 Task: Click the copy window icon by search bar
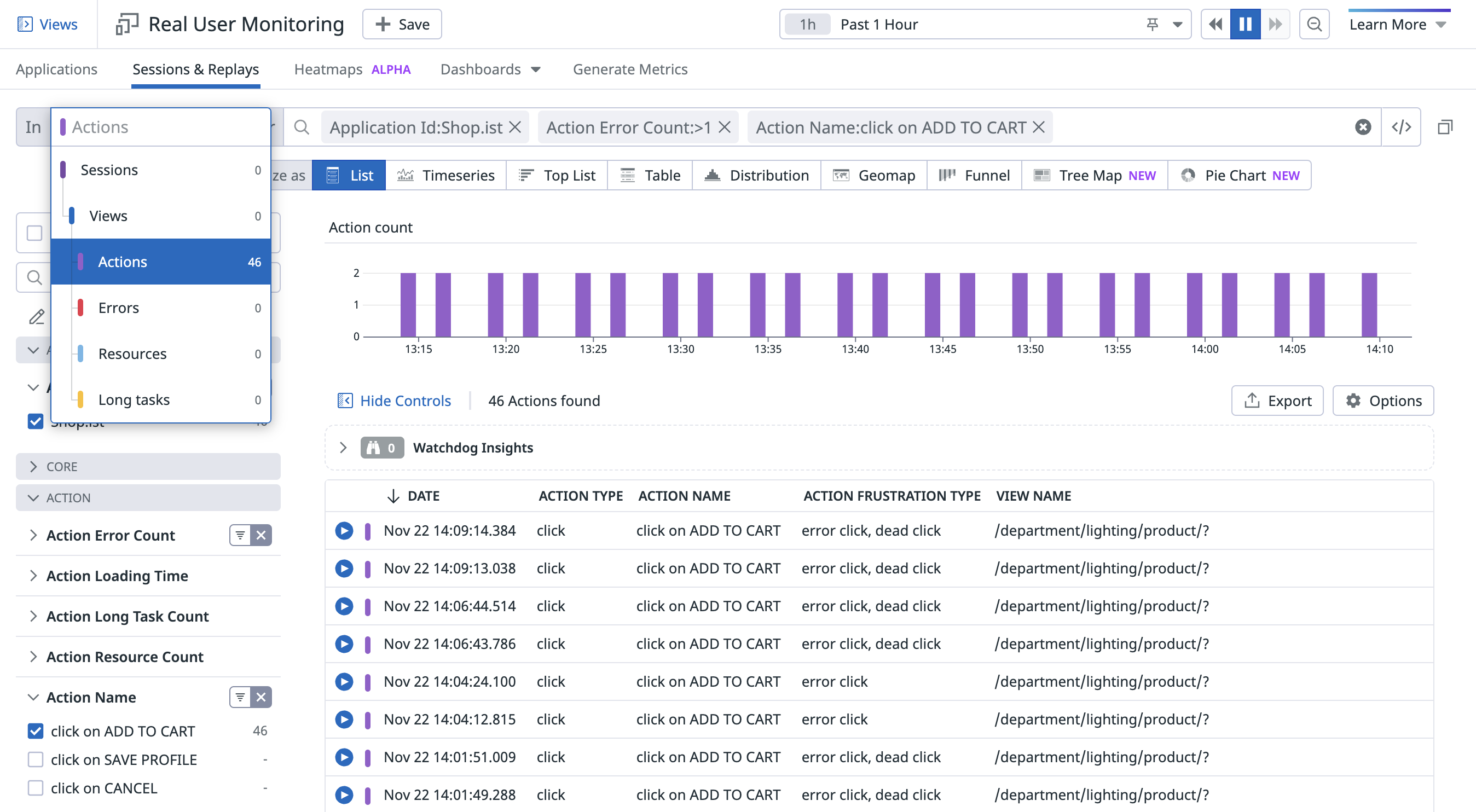1444,126
